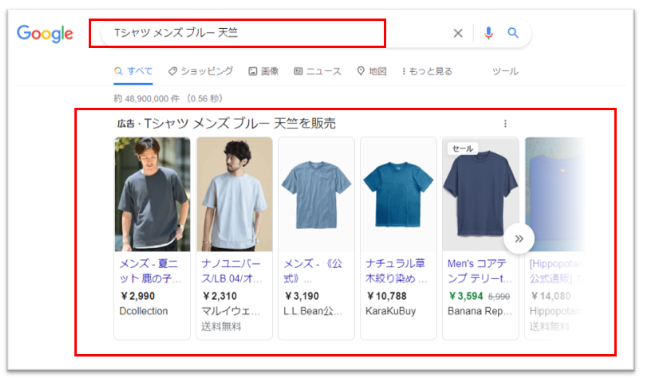
Task: Open the KaraKuBuy dyed T-shirt image
Action: point(398,194)
